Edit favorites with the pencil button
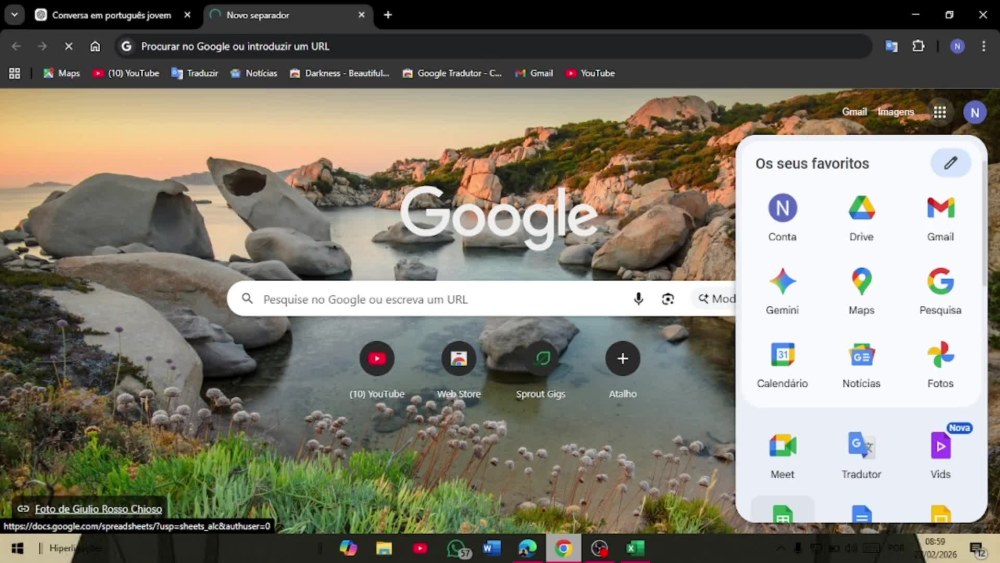 pyautogui.click(x=950, y=163)
